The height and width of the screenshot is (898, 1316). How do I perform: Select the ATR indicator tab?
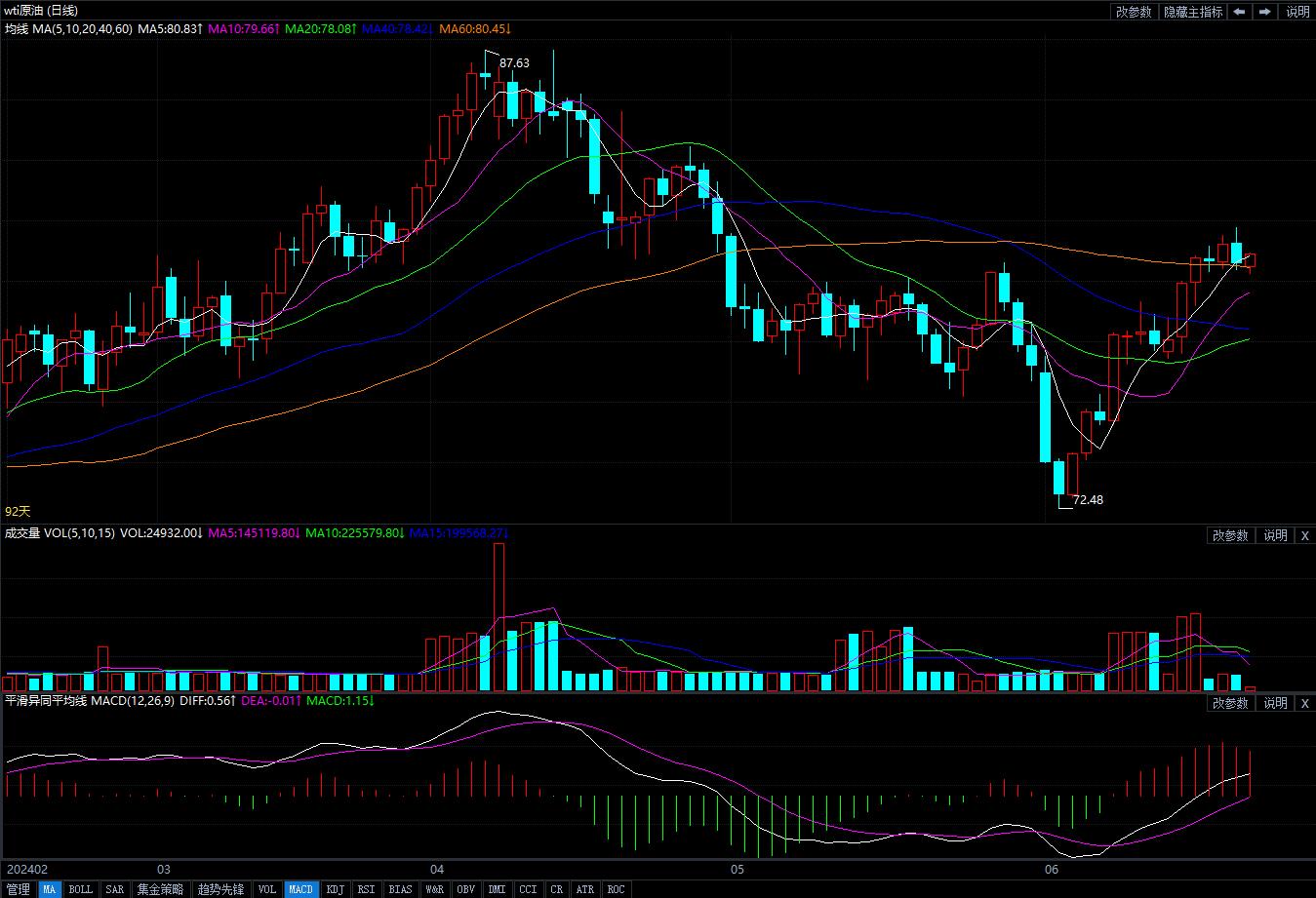point(584,889)
